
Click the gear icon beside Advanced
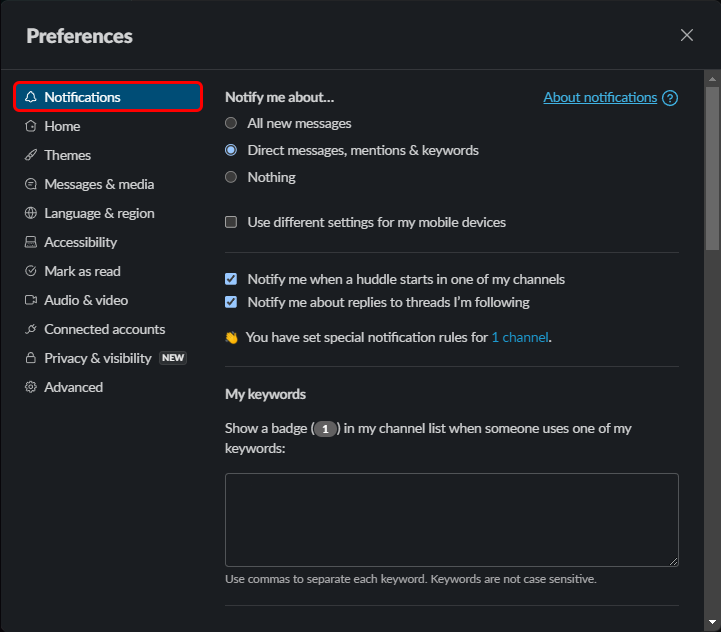coord(31,387)
